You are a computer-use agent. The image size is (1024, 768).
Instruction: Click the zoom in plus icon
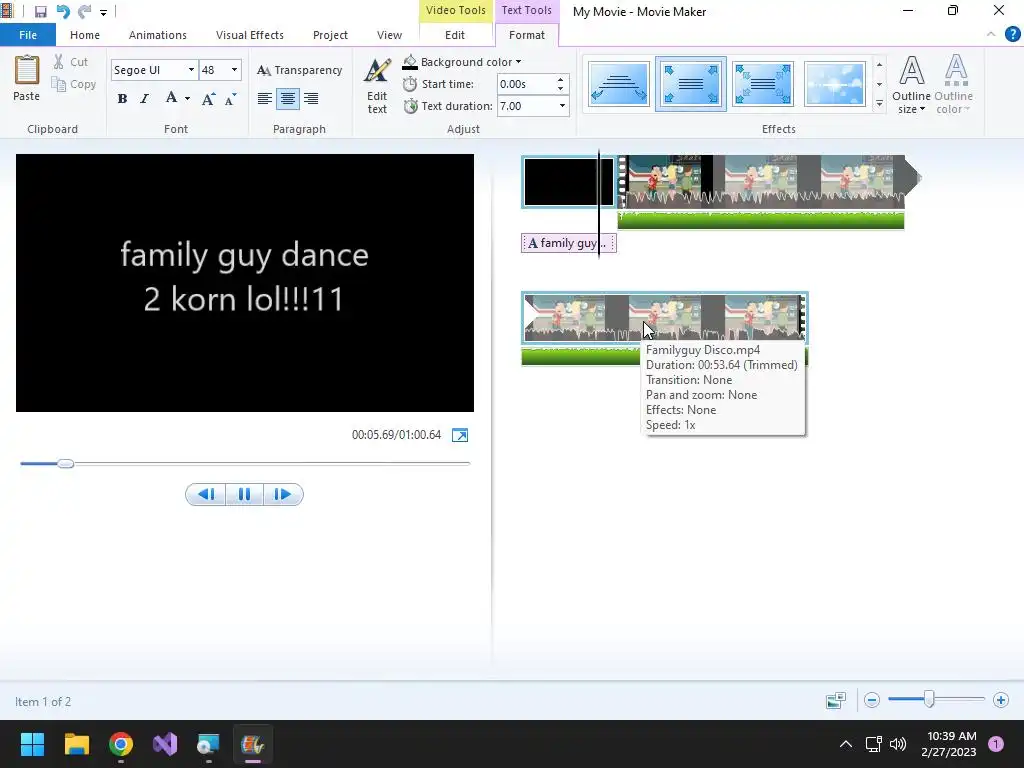pos(1000,700)
